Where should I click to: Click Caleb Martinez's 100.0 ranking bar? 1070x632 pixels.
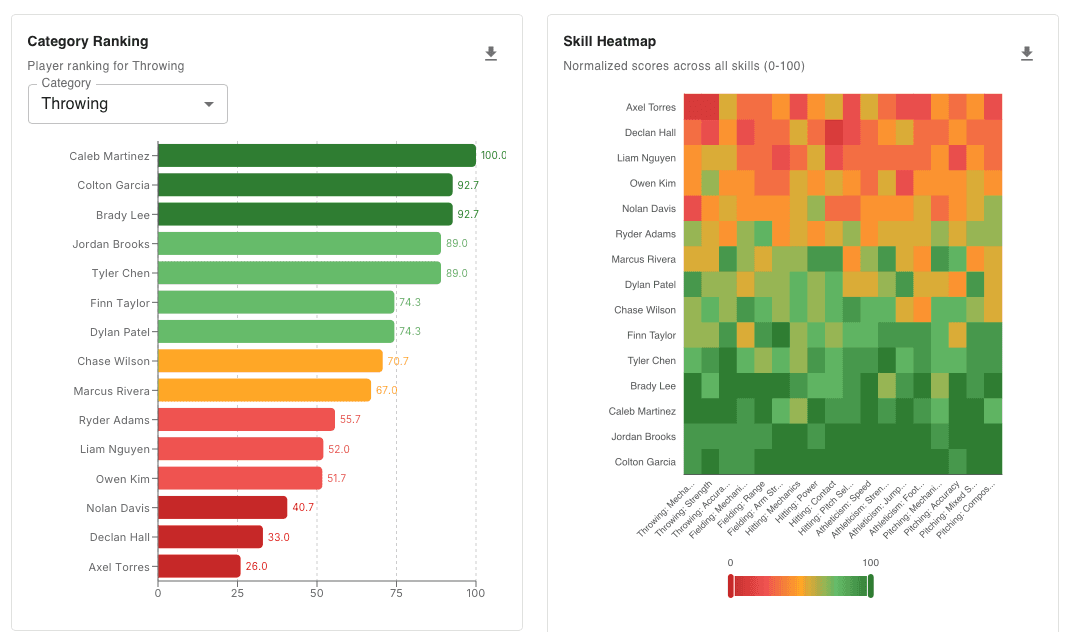pyautogui.click(x=317, y=155)
